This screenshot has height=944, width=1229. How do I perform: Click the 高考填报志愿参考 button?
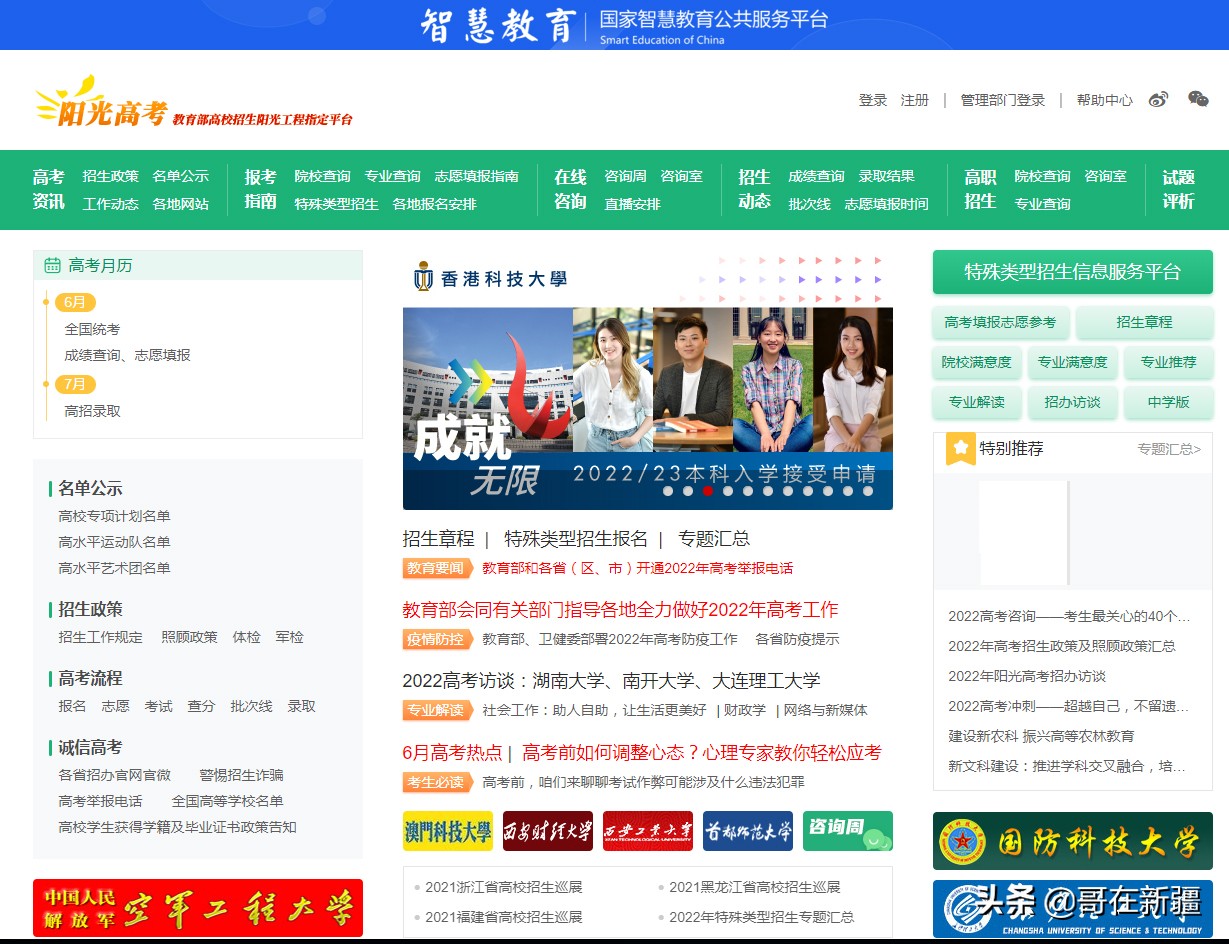coord(1000,323)
